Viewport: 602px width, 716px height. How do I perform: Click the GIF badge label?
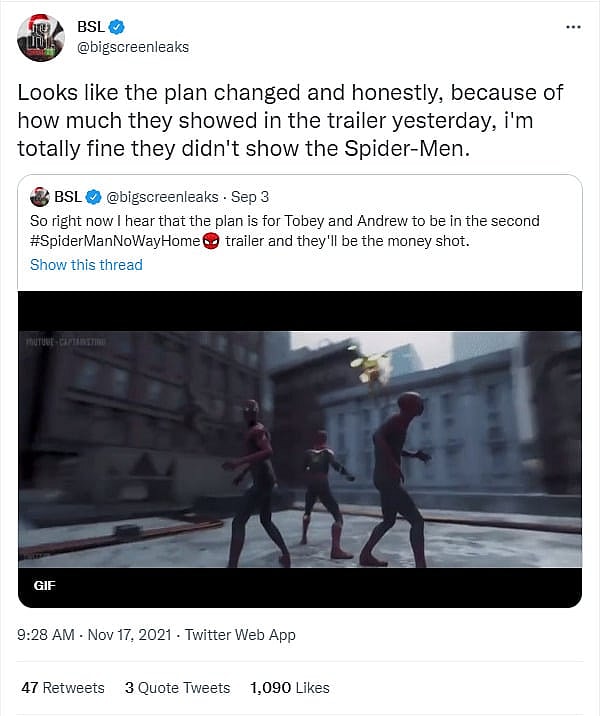45,585
